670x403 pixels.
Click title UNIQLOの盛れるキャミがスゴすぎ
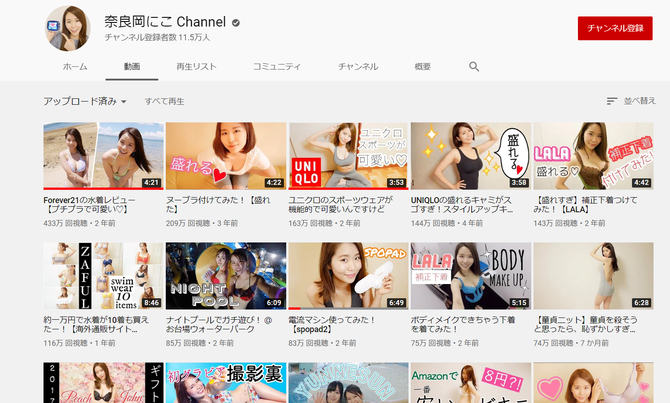pos(462,205)
